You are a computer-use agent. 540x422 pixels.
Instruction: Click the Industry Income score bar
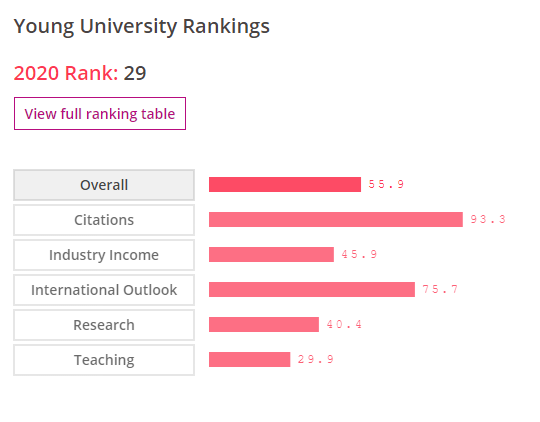(x=271, y=255)
